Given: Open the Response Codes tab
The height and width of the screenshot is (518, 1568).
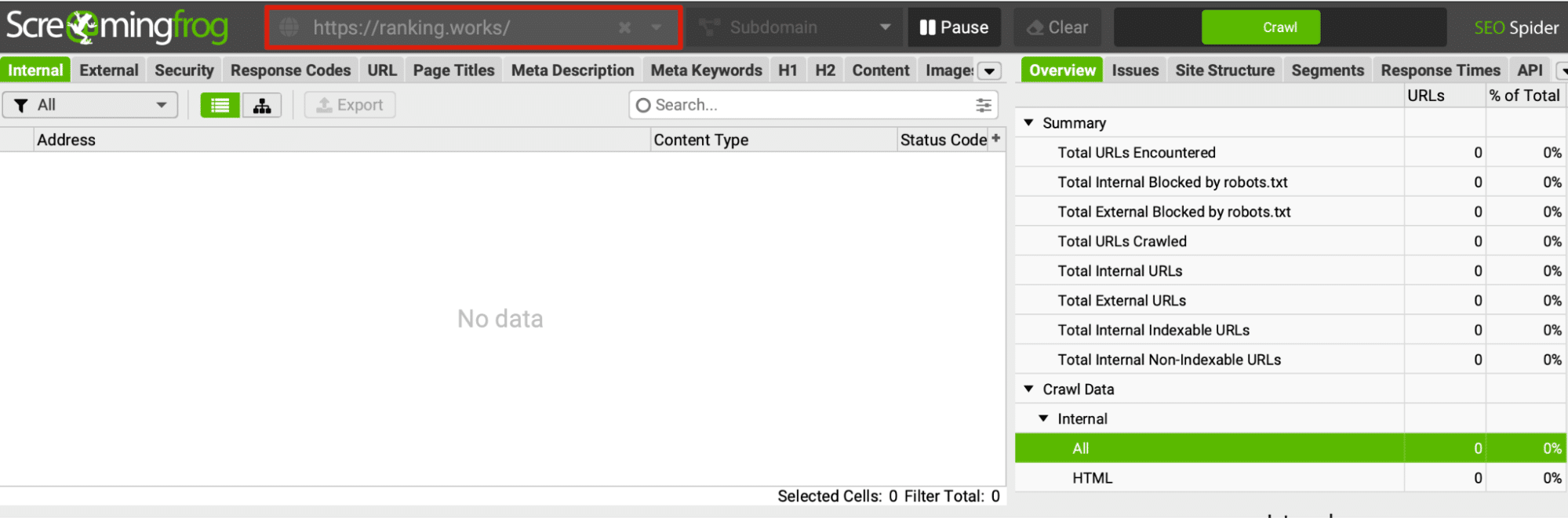Looking at the screenshot, I should click(x=290, y=71).
